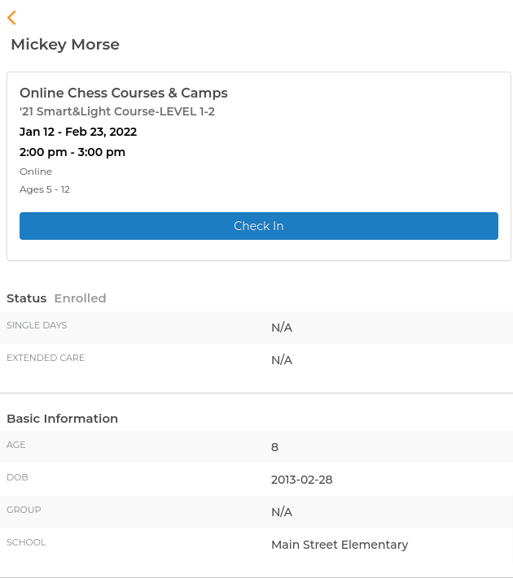Select the Jan 12 - Feb 23, 2022 dates
513x578 pixels.
[x=78, y=132]
